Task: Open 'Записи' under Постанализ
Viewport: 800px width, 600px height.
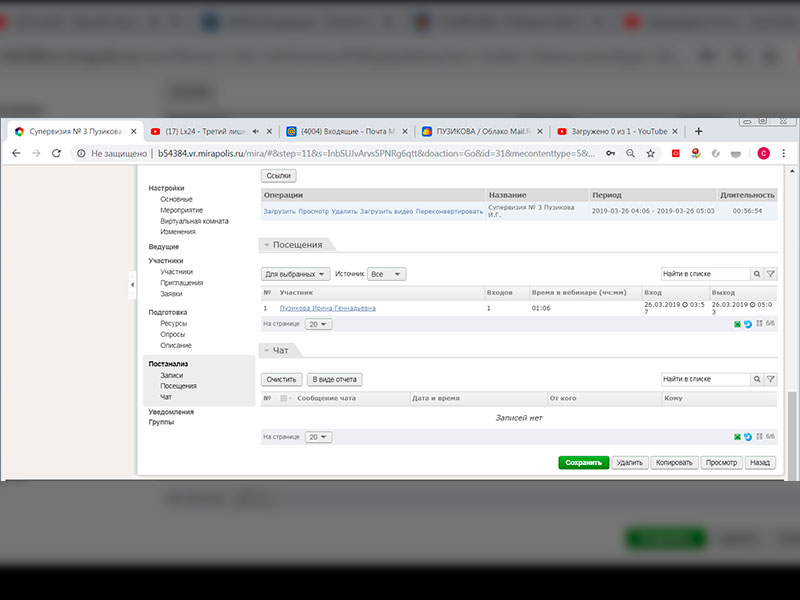Action: [x=171, y=375]
